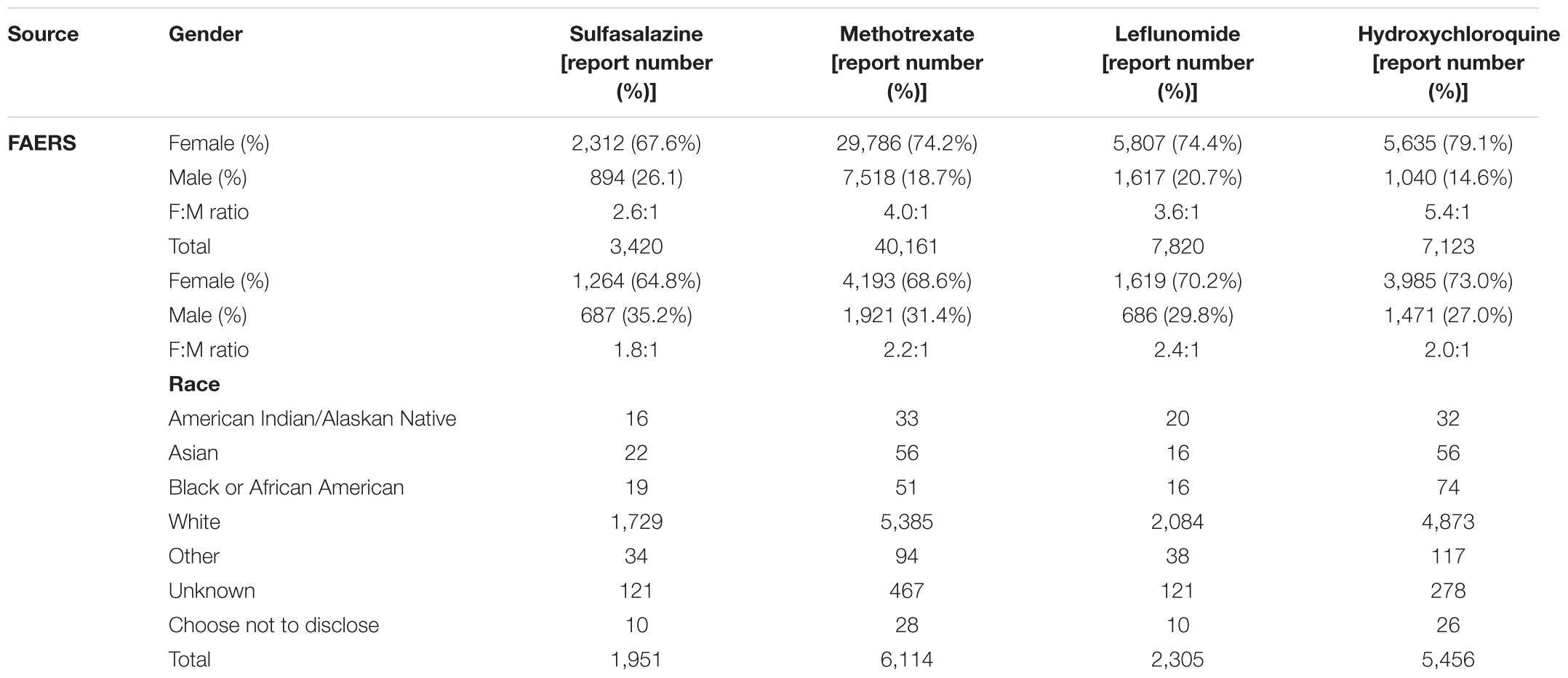Select the FAERS source label
The width and height of the screenshot is (1568, 678).
coord(41,143)
